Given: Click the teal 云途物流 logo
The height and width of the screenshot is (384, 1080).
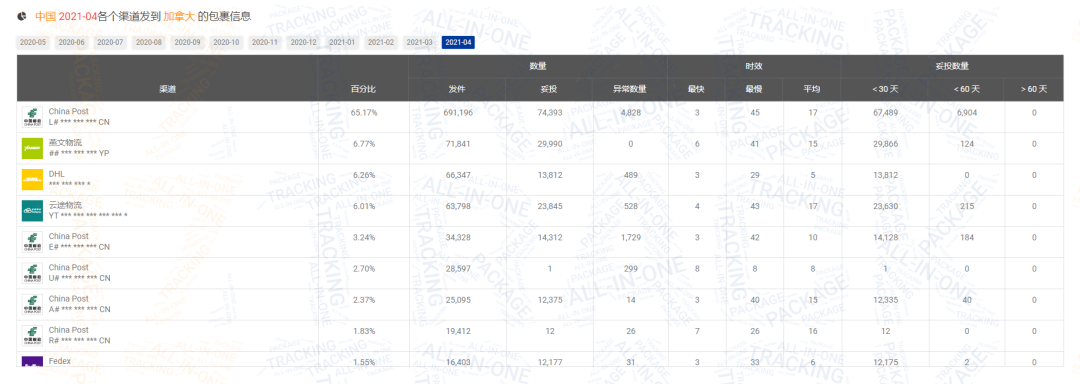Looking at the screenshot, I should (x=32, y=211).
